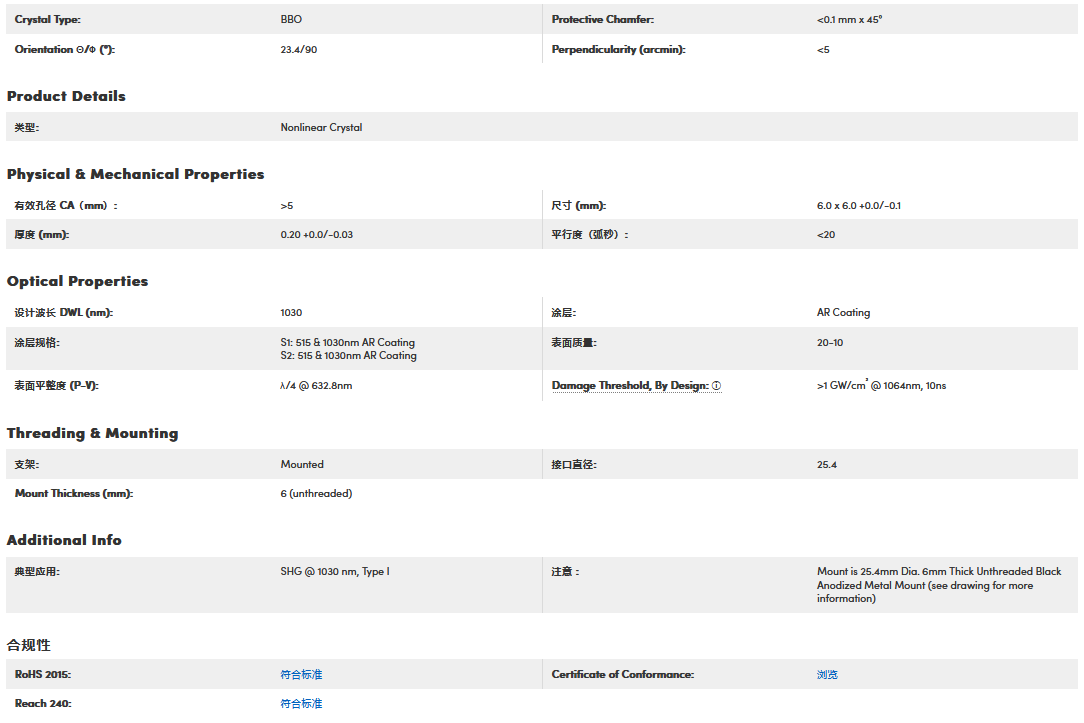Click the Damage Threshold, By Design label
1084x723 pixels.
629,386
